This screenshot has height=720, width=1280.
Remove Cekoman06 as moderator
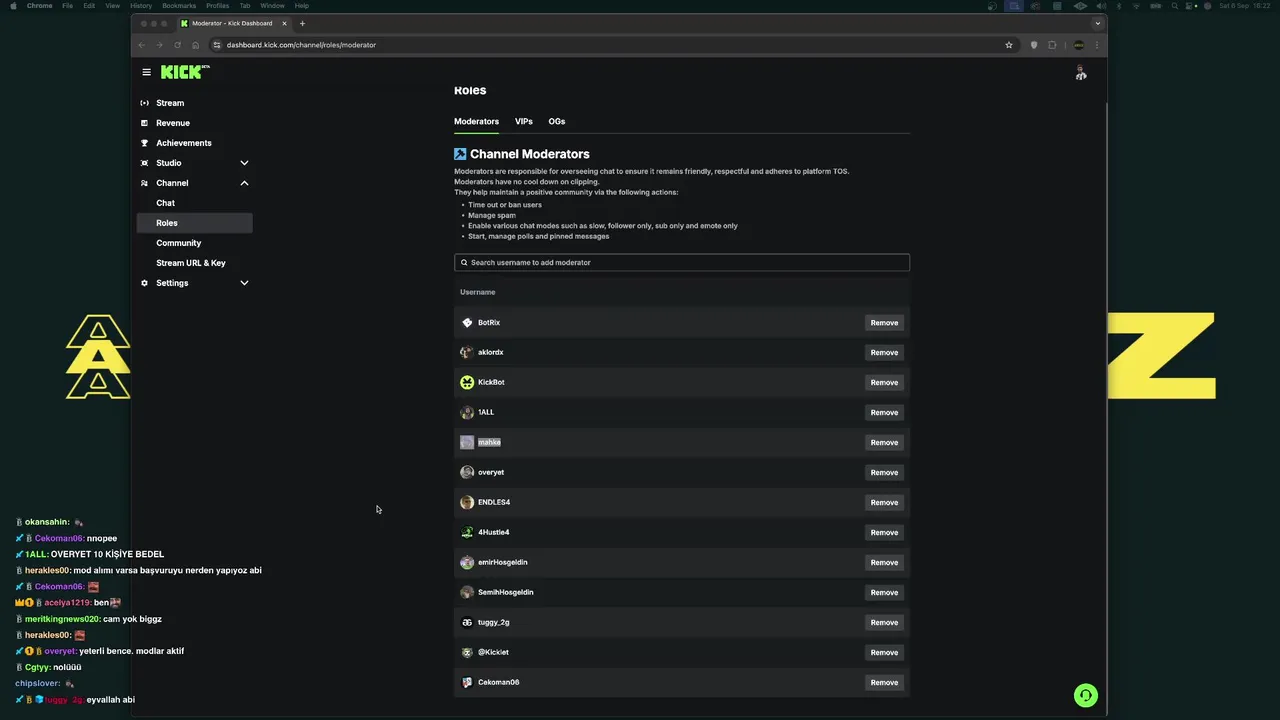[884, 683]
